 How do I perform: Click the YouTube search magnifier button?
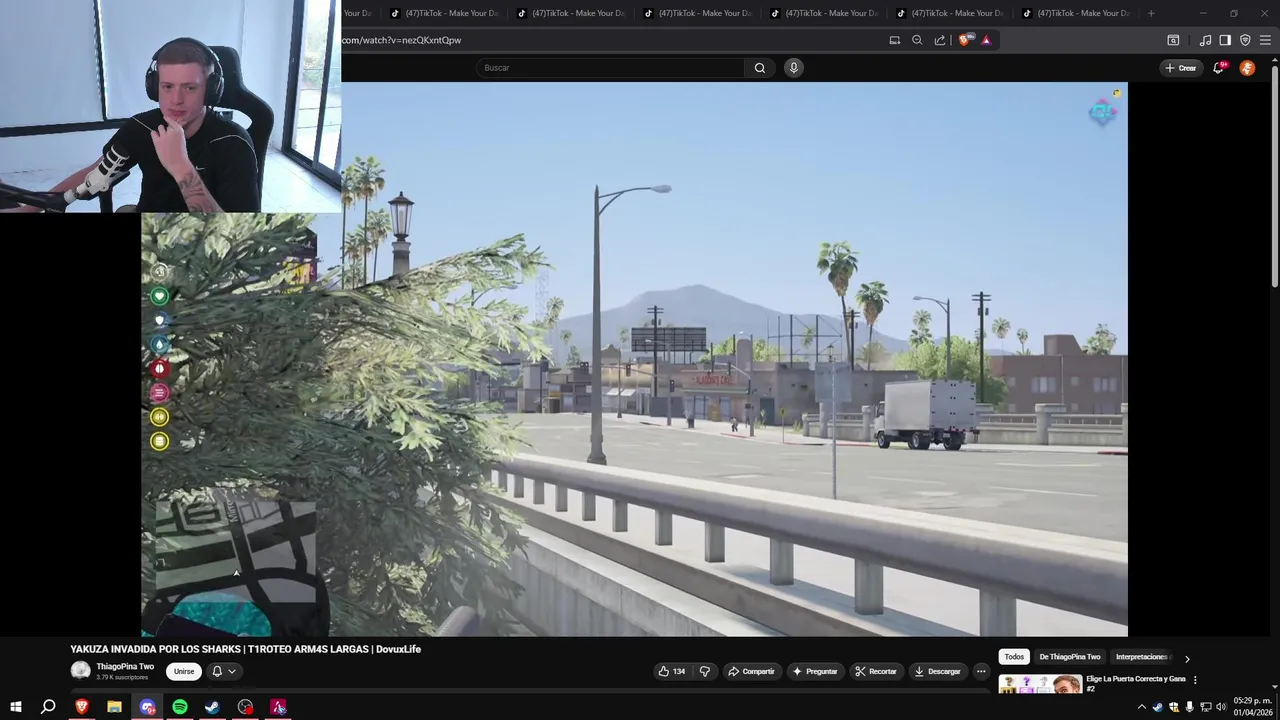click(760, 68)
